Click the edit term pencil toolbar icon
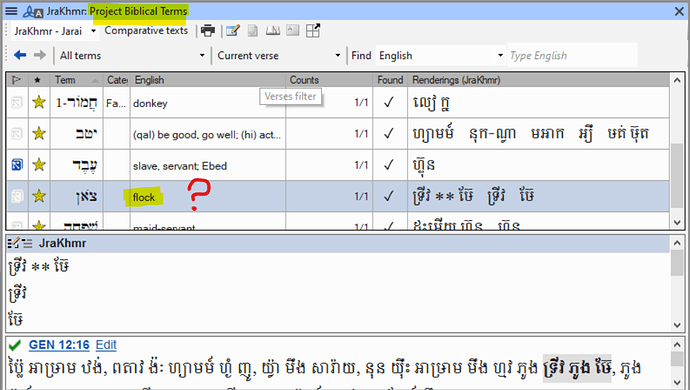This screenshot has width=690, height=390. [x=233, y=30]
